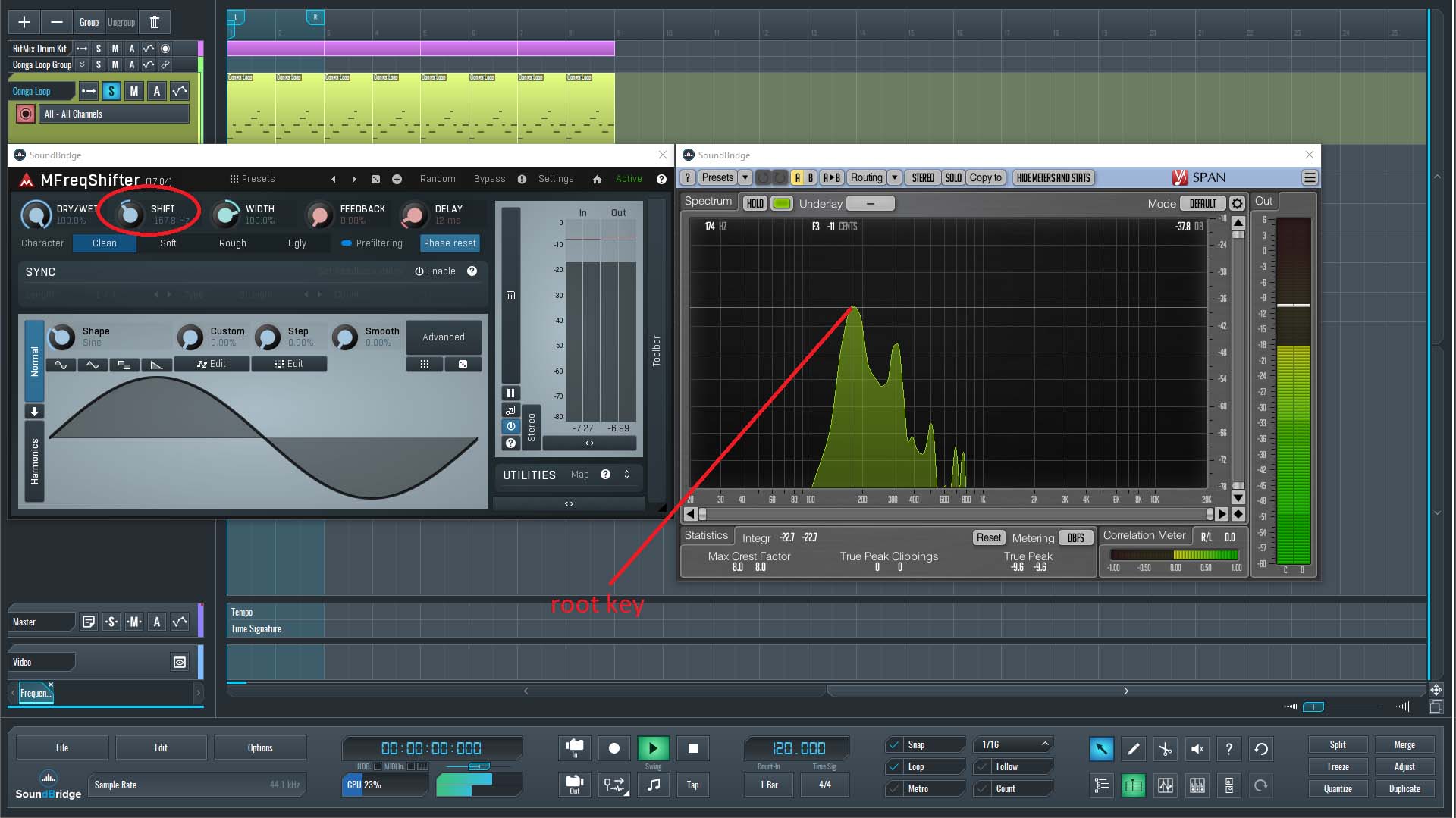Select the pencil draw tool

pyautogui.click(x=1133, y=749)
